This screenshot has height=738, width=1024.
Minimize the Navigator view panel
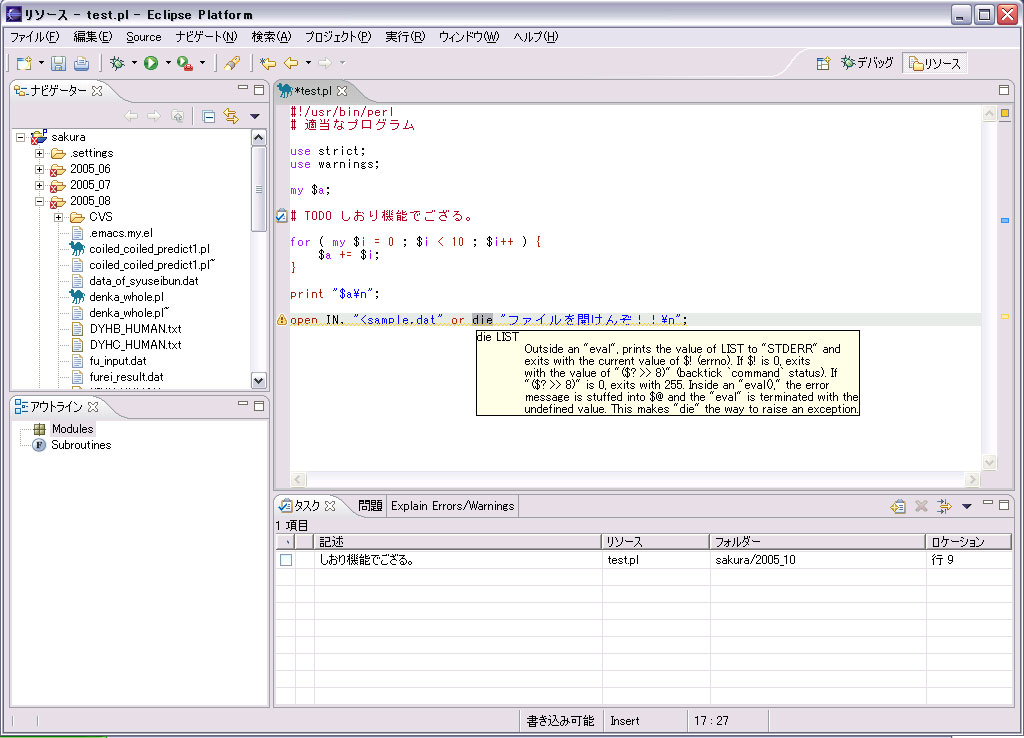[x=243, y=88]
